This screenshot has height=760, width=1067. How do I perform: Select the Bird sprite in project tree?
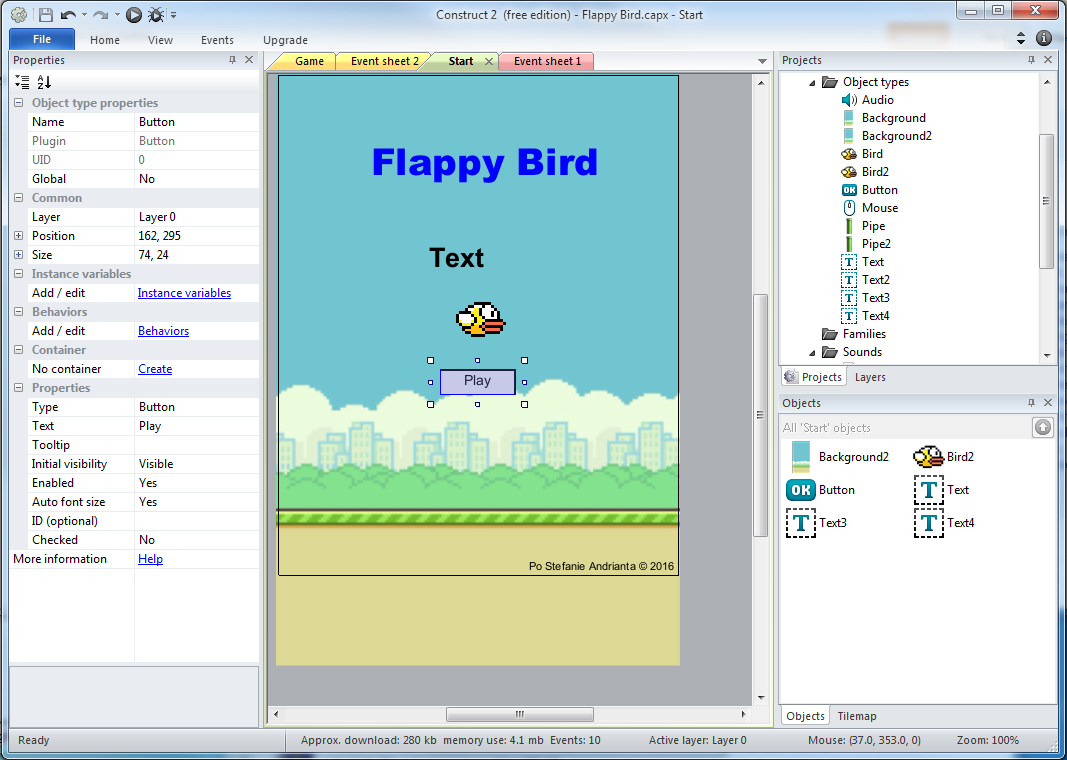point(872,154)
